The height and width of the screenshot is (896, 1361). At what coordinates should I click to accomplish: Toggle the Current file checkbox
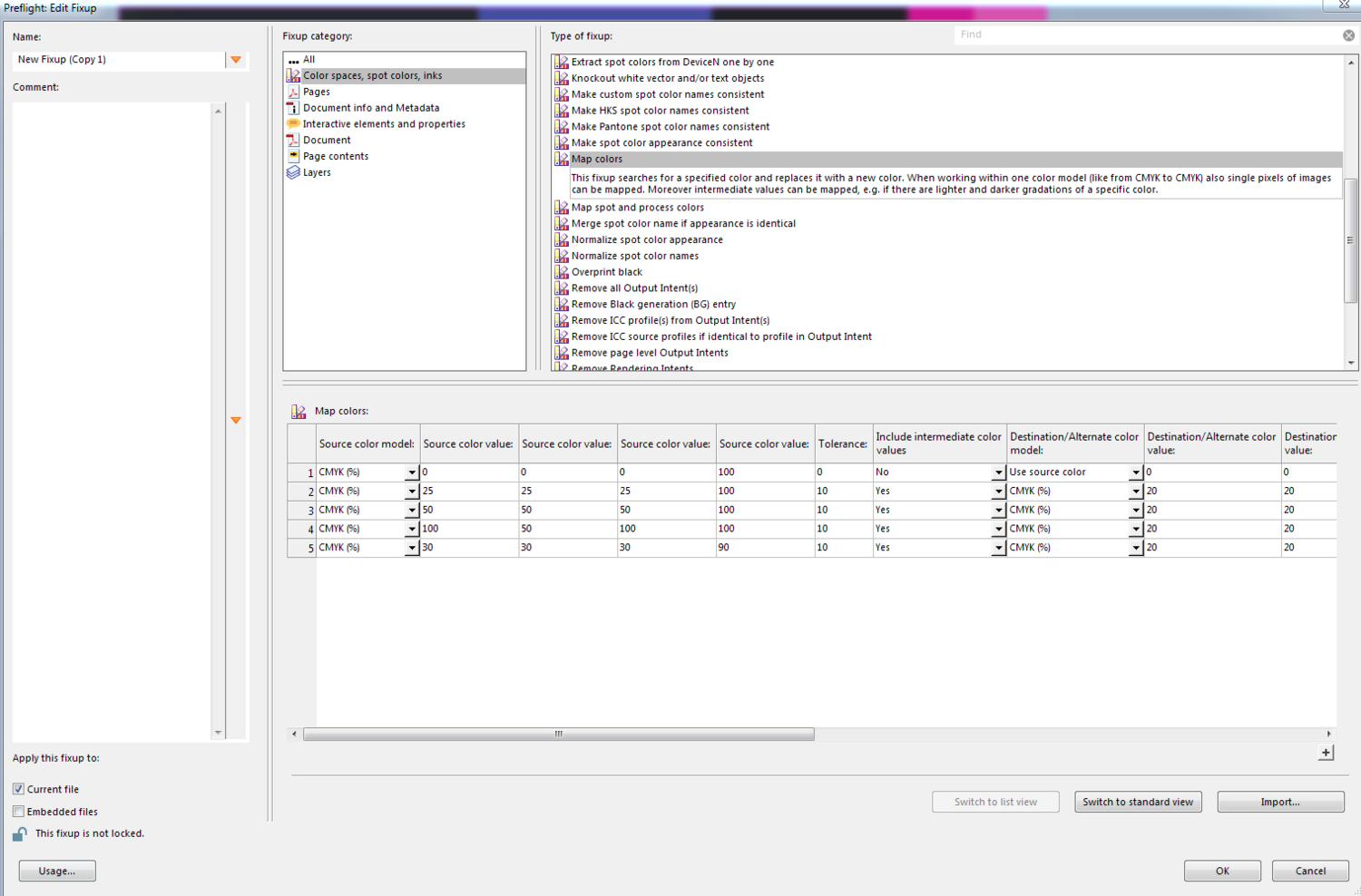click(18, 789)
